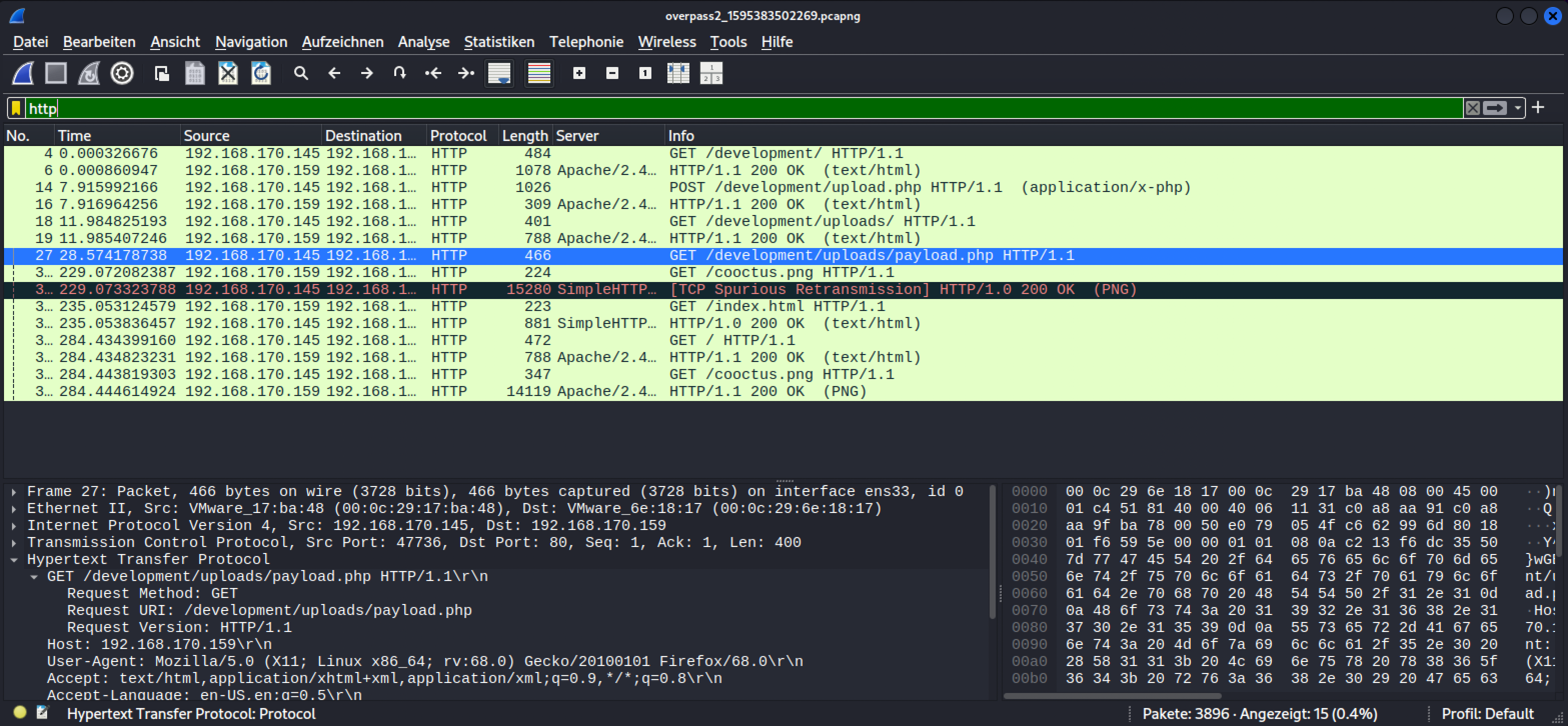Collapse Hypertext Transfer Protocol section
This screenshot has width=1568, height=726.
tap(14, 560)
